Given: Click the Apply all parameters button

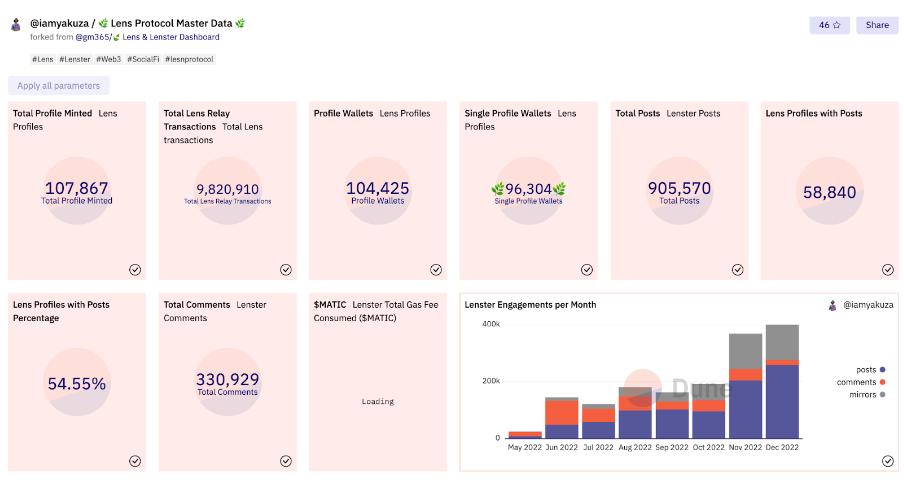Looking at the screenshot, I should 58,86.
